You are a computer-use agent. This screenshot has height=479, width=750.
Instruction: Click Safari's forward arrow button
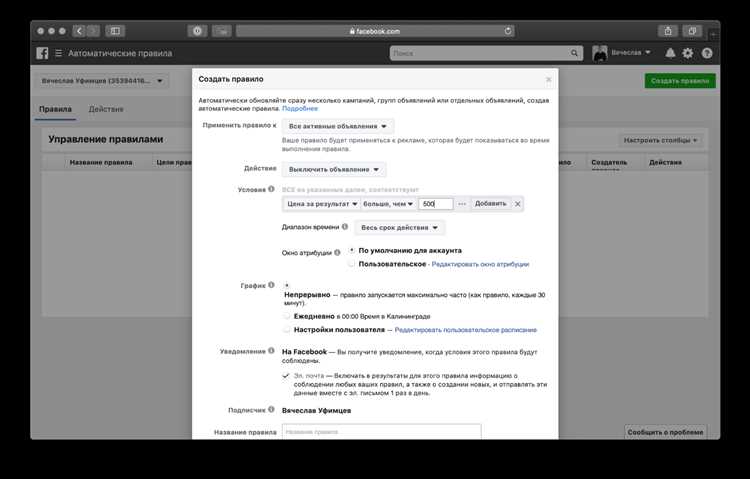click(x=93, y=31)
